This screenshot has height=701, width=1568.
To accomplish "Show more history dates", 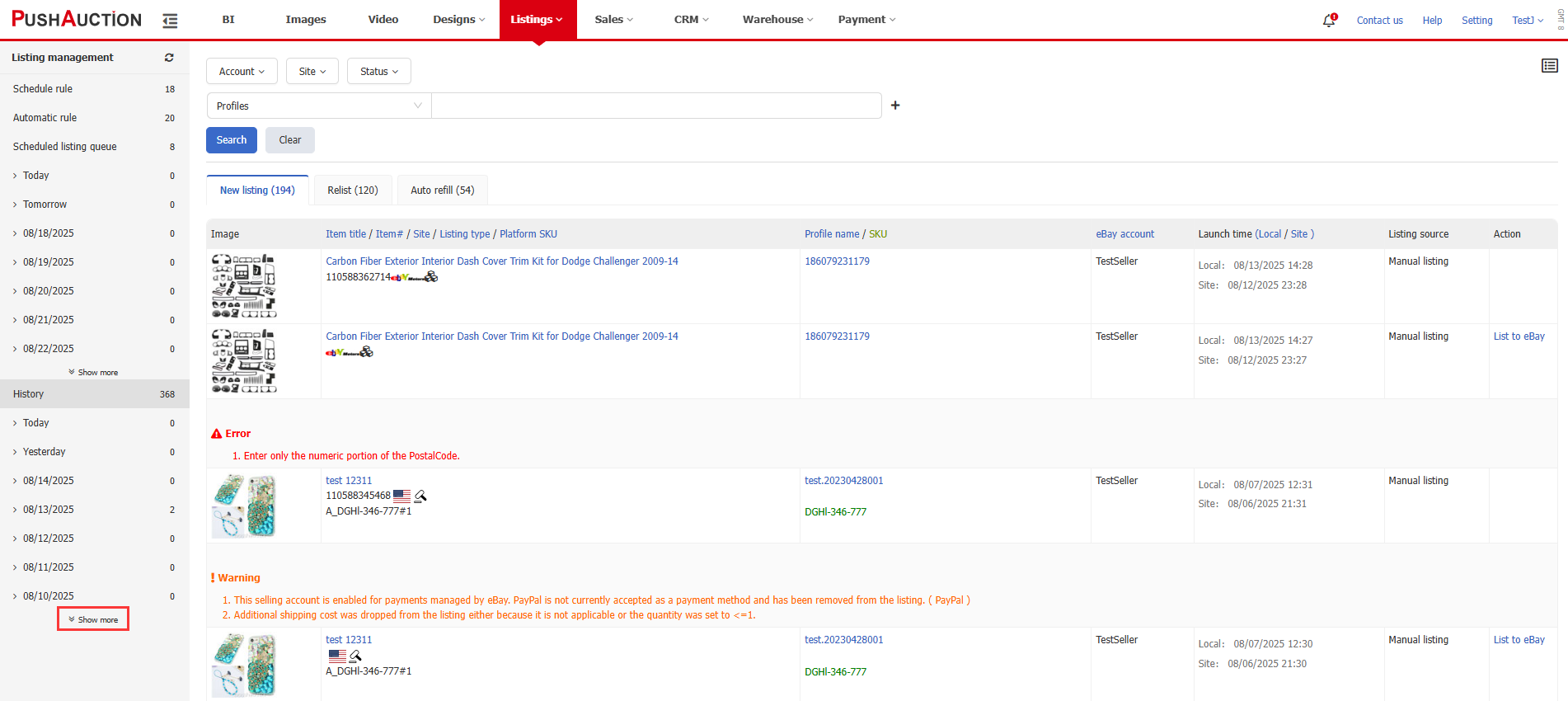I will coord(93,619).
